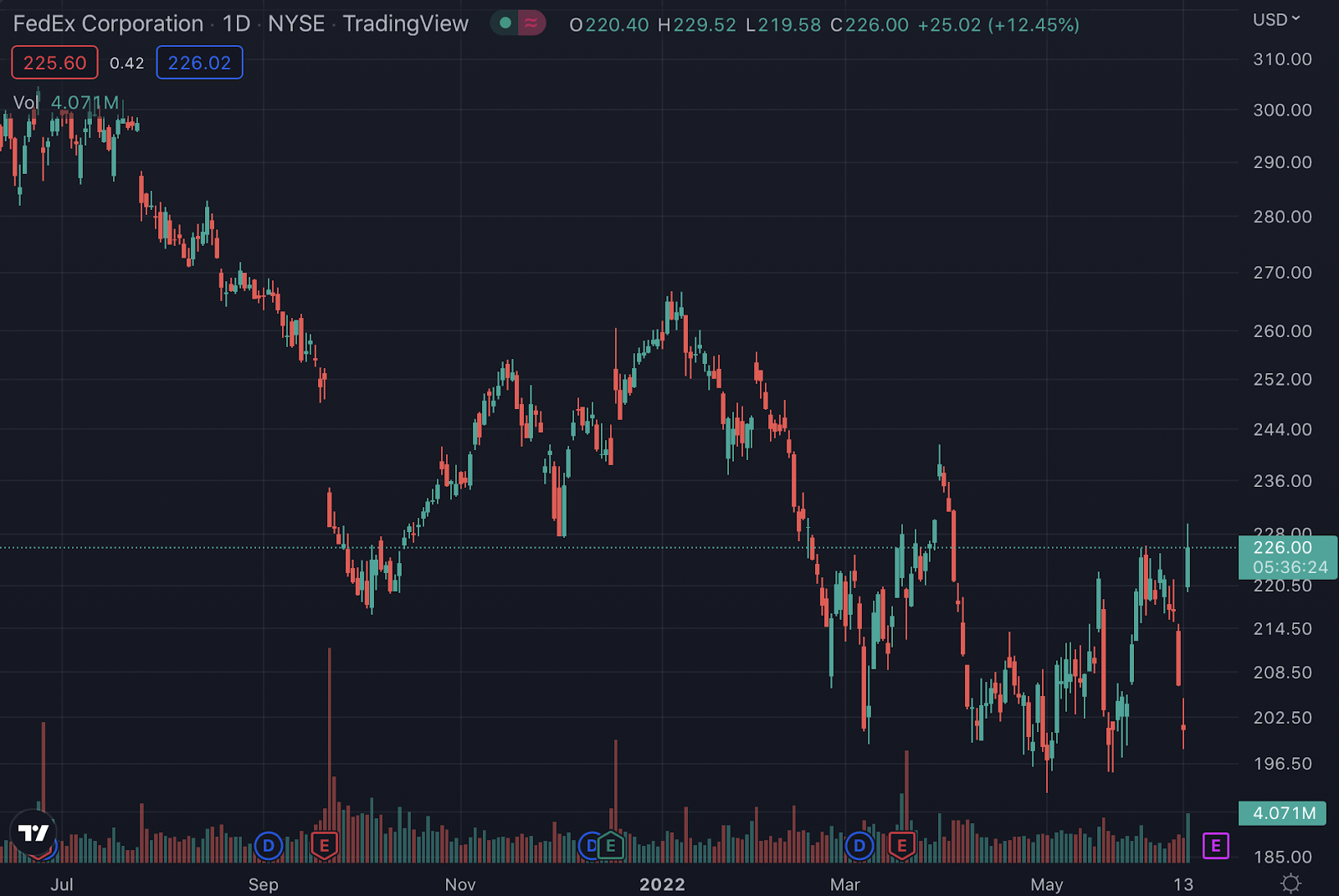Click the 4.071M volume label on axis
Screen dimensions: 1339x896
tap(1282, 813)
